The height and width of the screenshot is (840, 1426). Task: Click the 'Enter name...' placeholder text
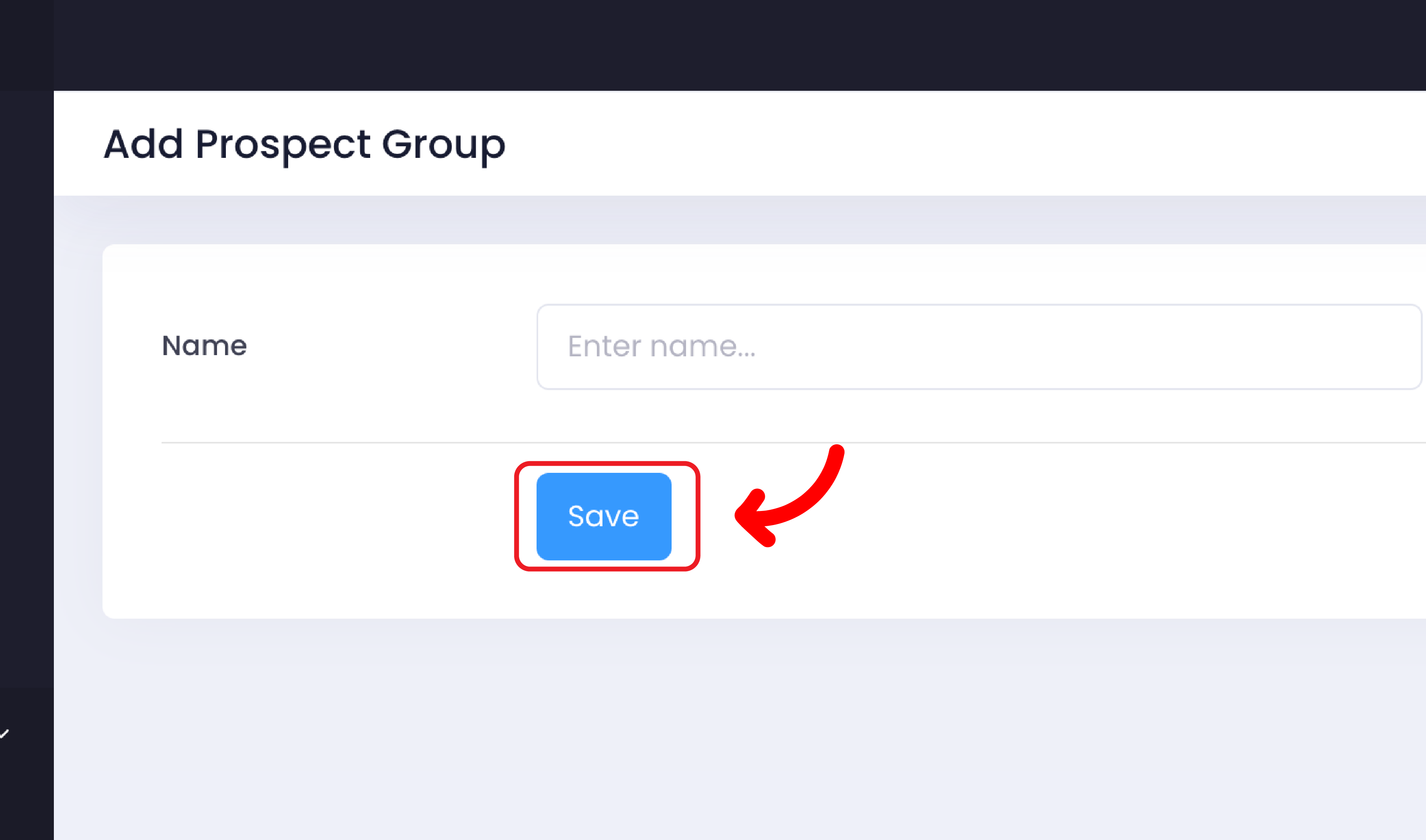662,346
